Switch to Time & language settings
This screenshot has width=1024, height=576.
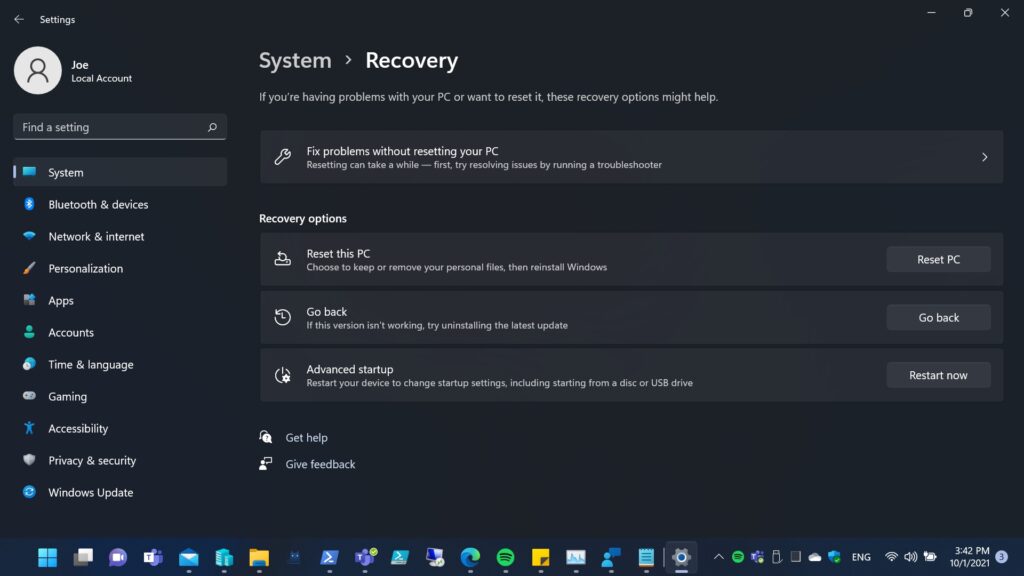pos(90,365)
